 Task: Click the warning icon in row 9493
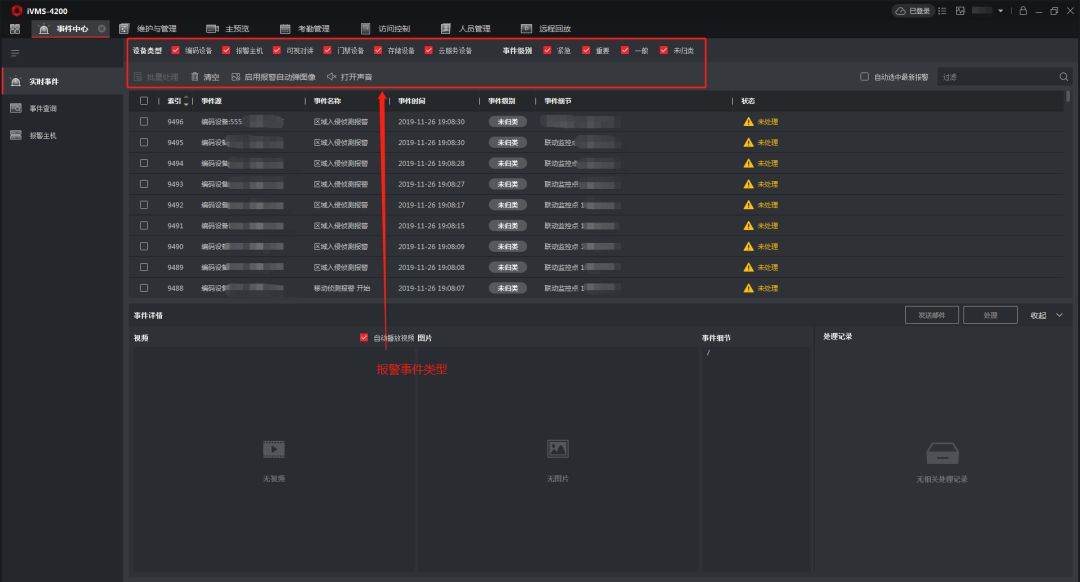[x=749, y=184]
